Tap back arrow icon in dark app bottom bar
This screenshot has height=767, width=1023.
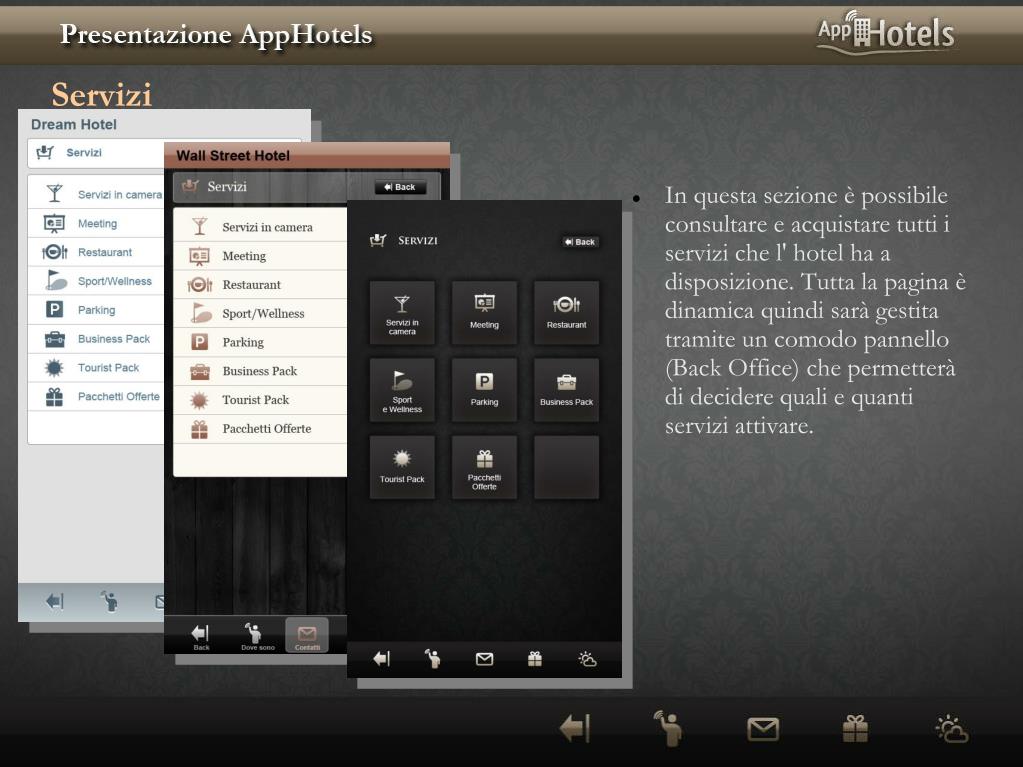click(x=382, y=659)
